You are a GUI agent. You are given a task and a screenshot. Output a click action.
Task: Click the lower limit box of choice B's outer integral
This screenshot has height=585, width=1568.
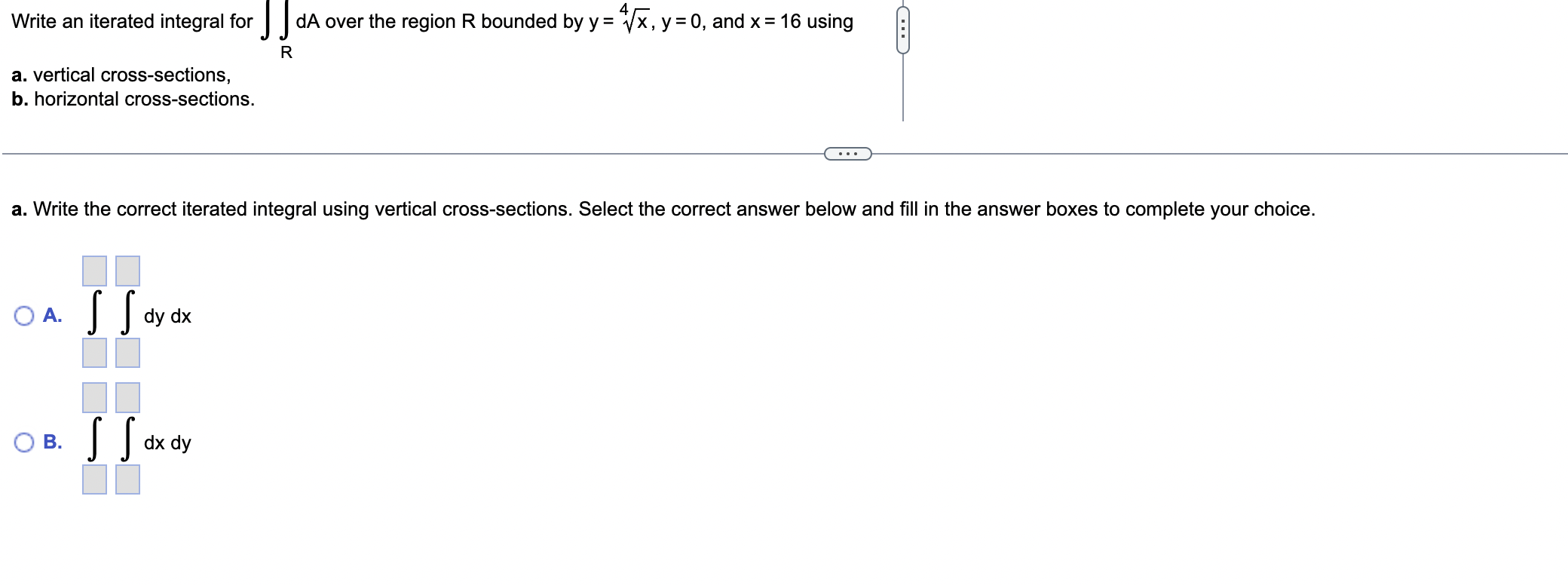[93, 482]
